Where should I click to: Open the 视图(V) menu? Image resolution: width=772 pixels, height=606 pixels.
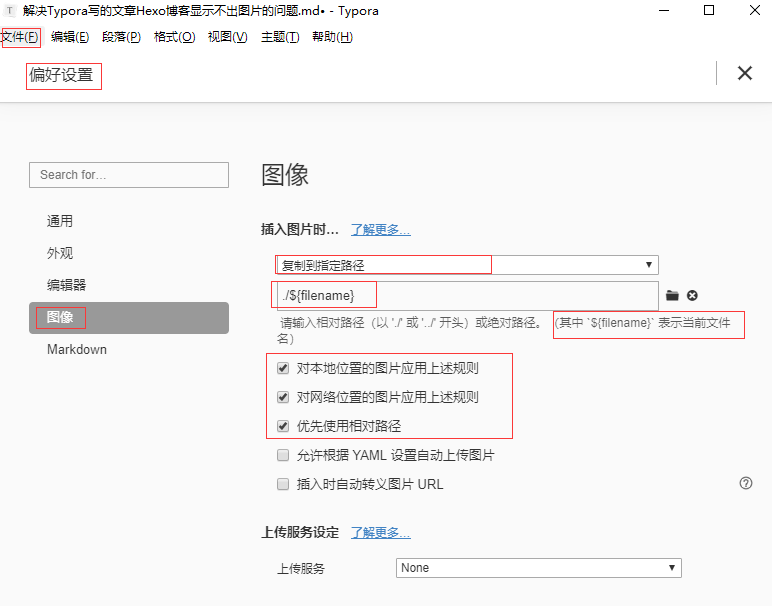pos(227,37)
